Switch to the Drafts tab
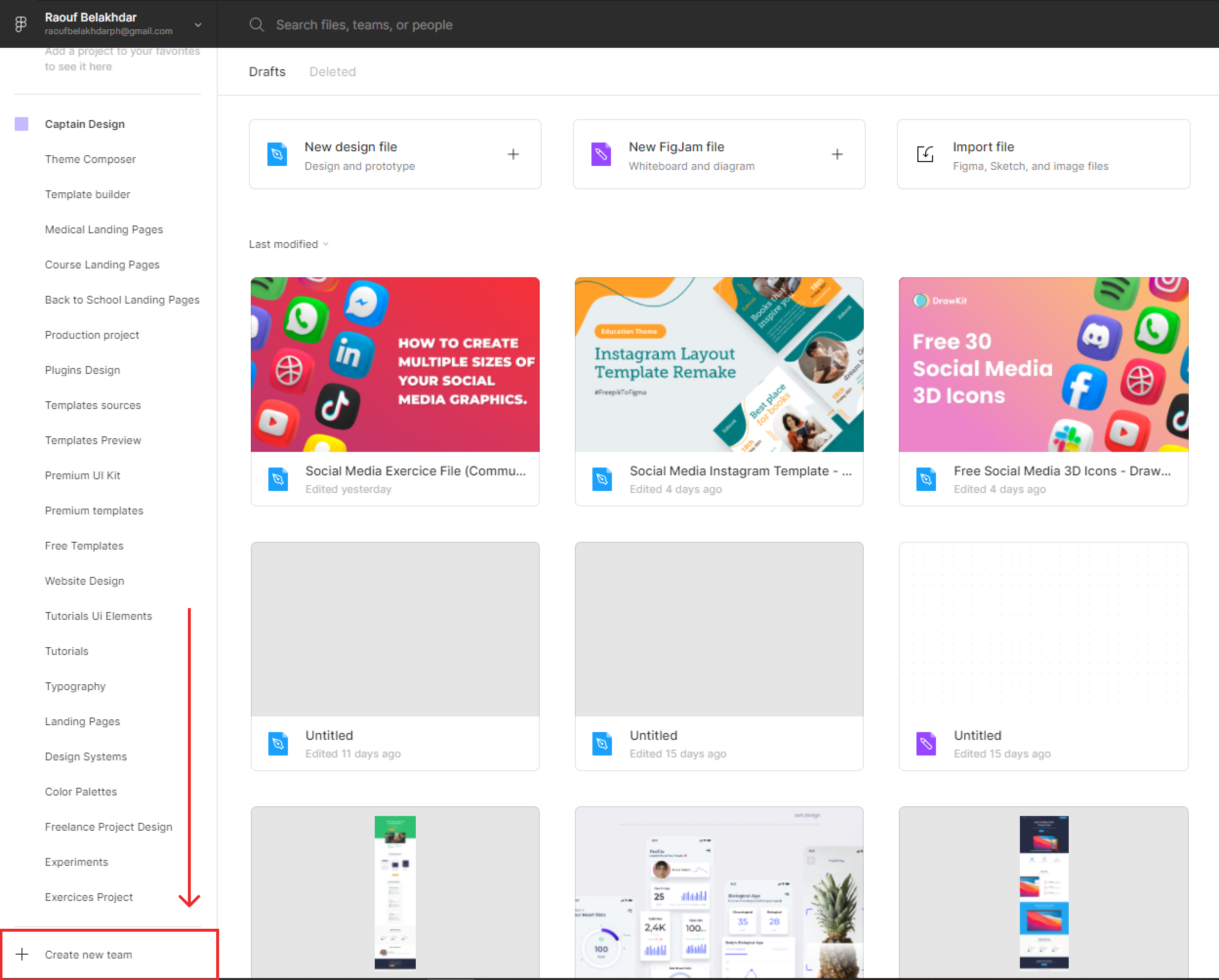 click(x=267, y=72)
